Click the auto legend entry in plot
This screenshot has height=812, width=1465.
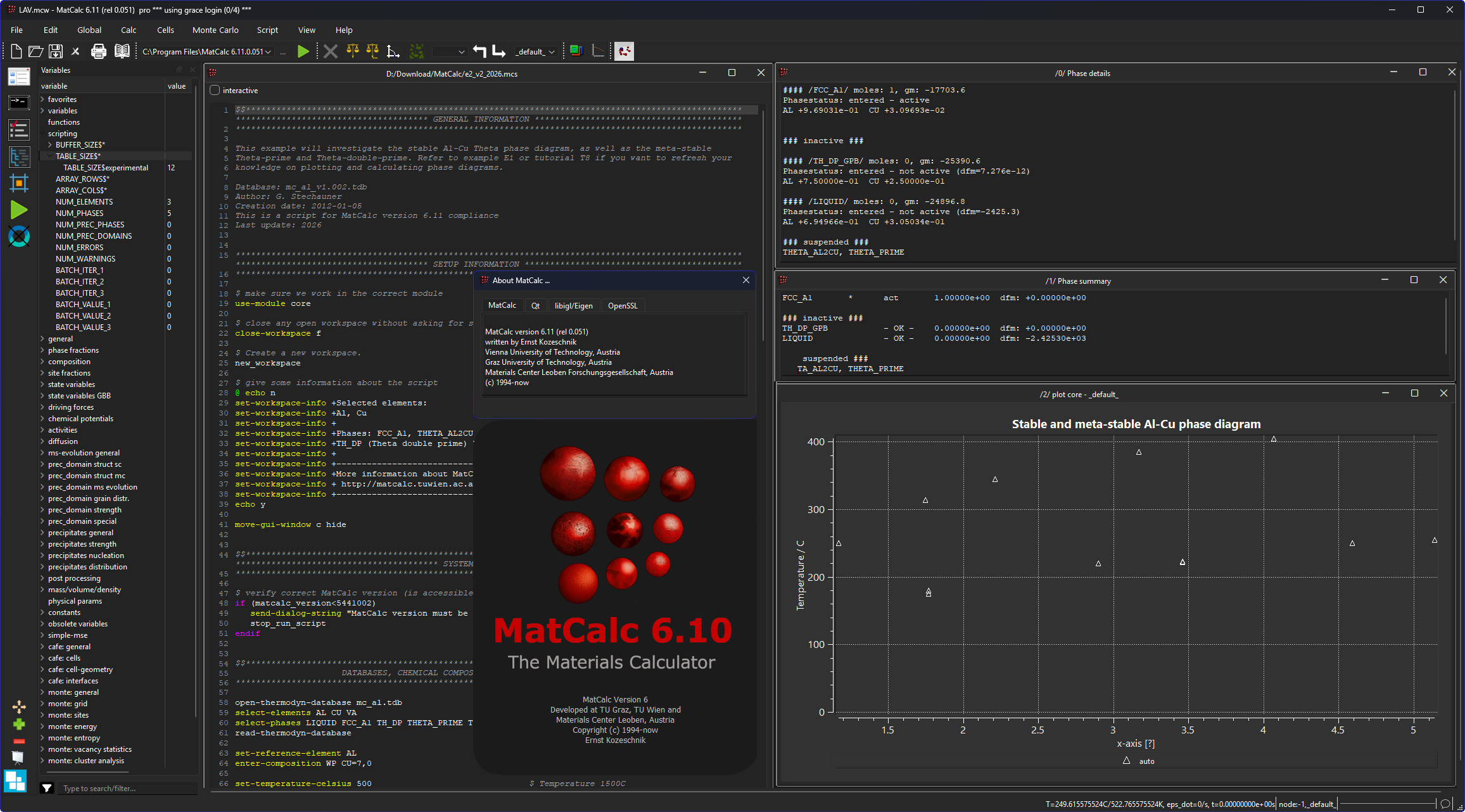[1139, 761]
